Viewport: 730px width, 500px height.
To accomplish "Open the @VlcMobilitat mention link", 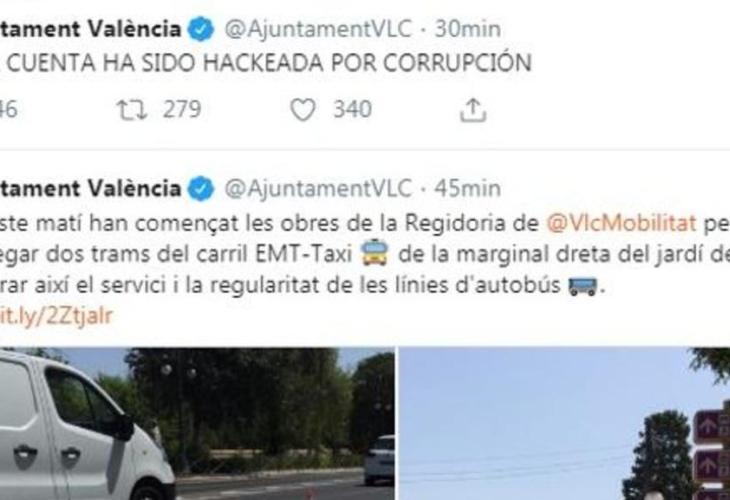I will [622, 223].
